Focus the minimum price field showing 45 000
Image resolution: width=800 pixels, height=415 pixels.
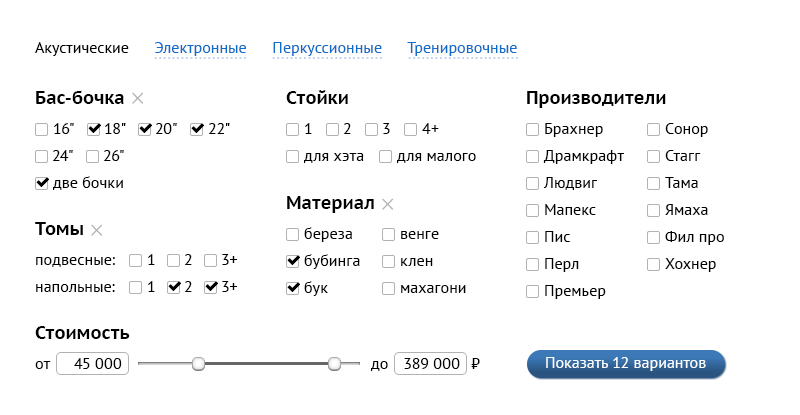[x=93, y=364]
